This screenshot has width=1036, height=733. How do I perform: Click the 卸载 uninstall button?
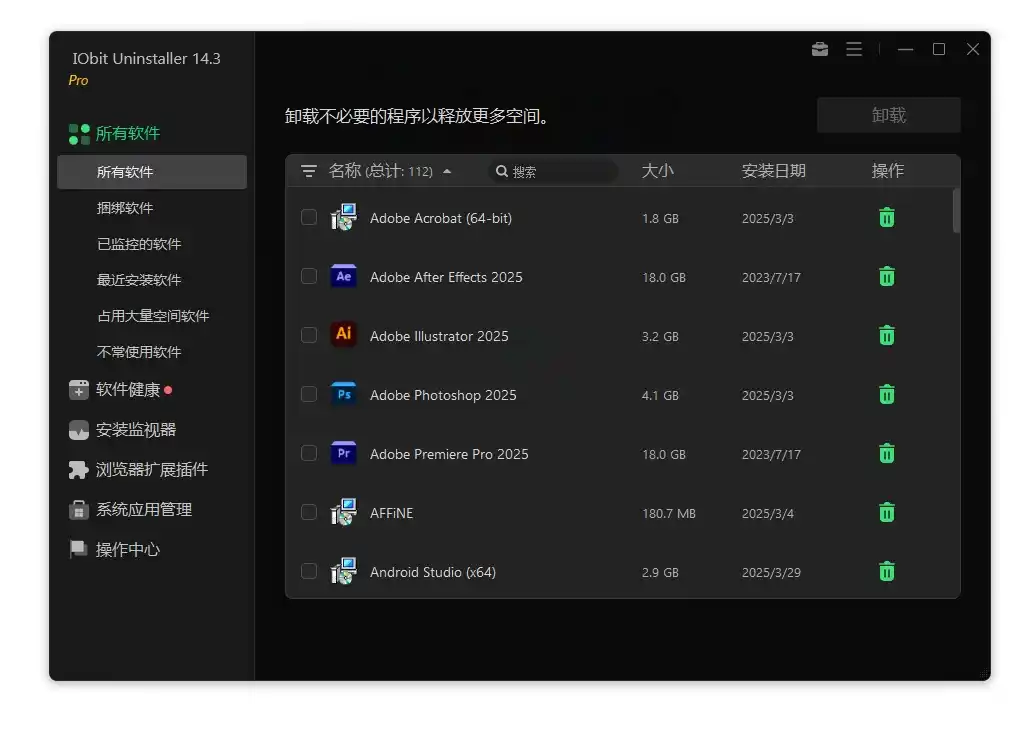[x=889, y=115]
